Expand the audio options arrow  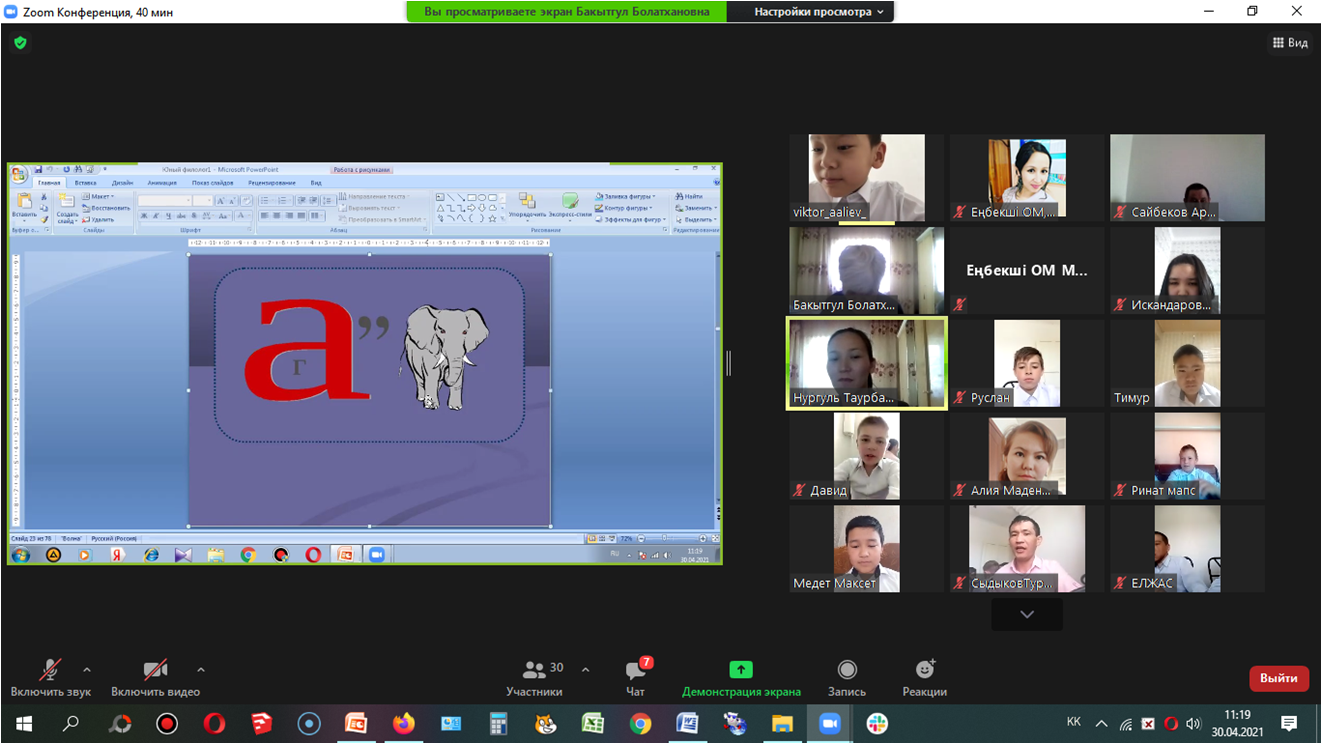[87, 670]
